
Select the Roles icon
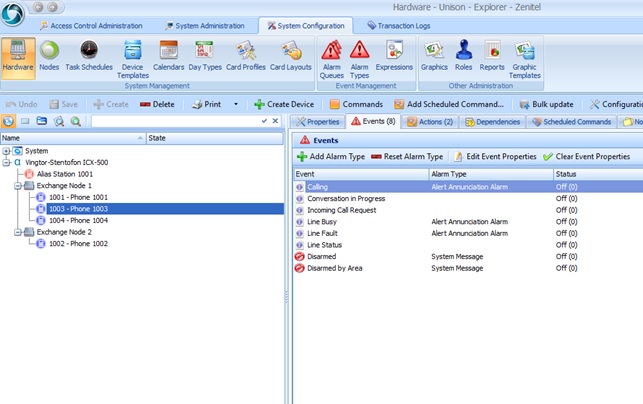(x=464, y=57)
